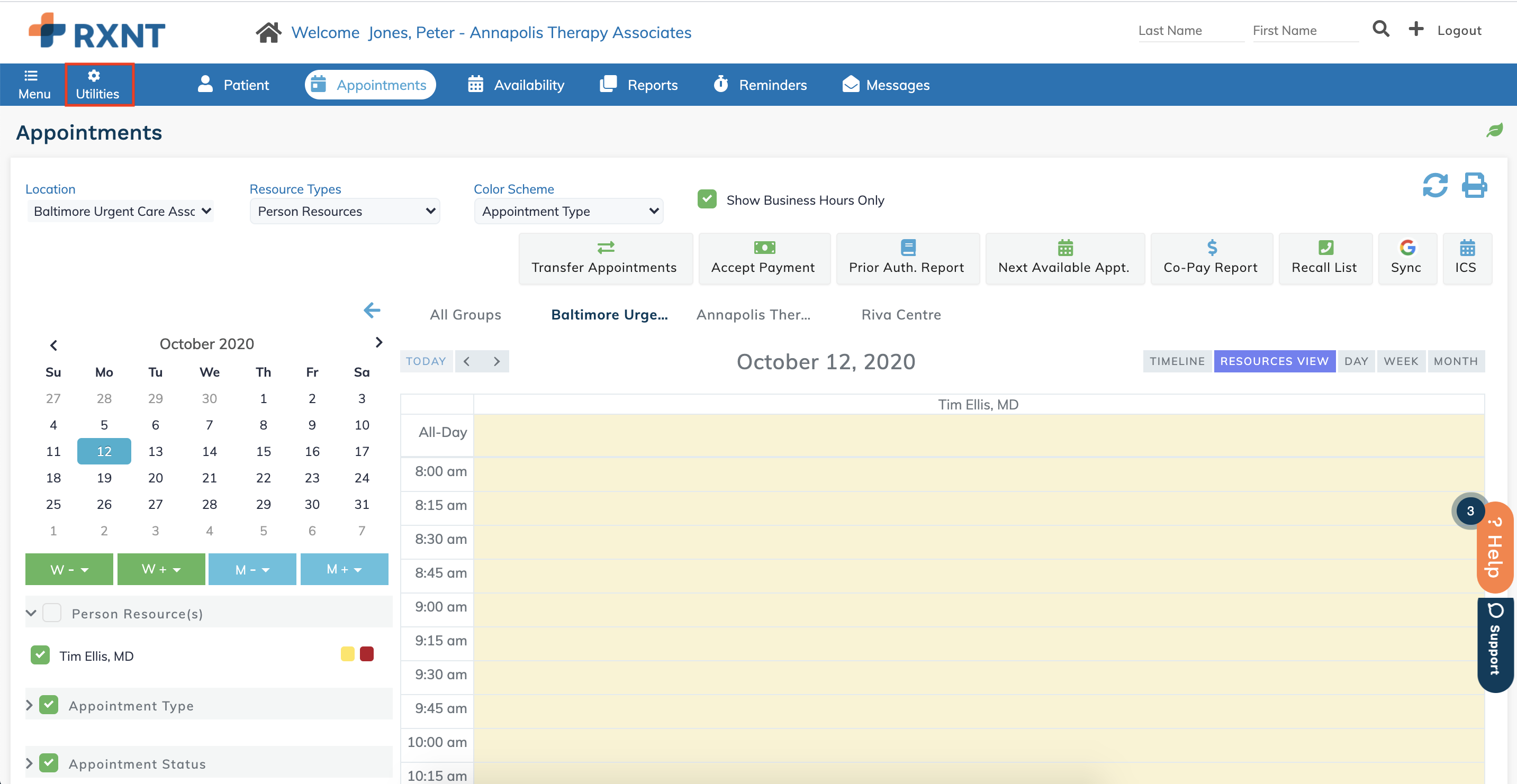Click the First Name search field
The height and width of the screenshot is (784, 1517).
pyautogui.click(x=1306, y=31)
